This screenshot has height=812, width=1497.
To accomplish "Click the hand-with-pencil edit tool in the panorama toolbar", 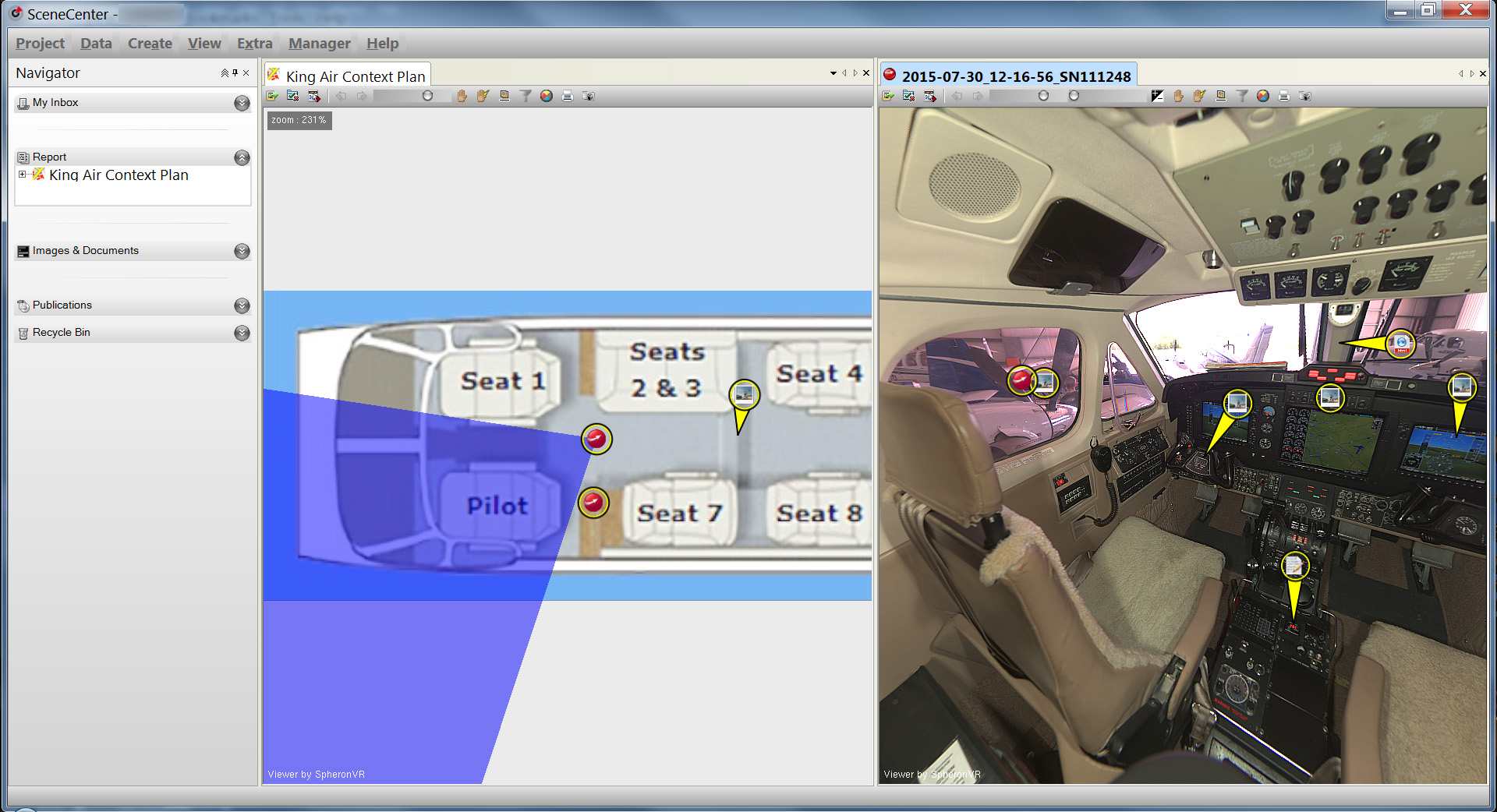I will 1199,96.
